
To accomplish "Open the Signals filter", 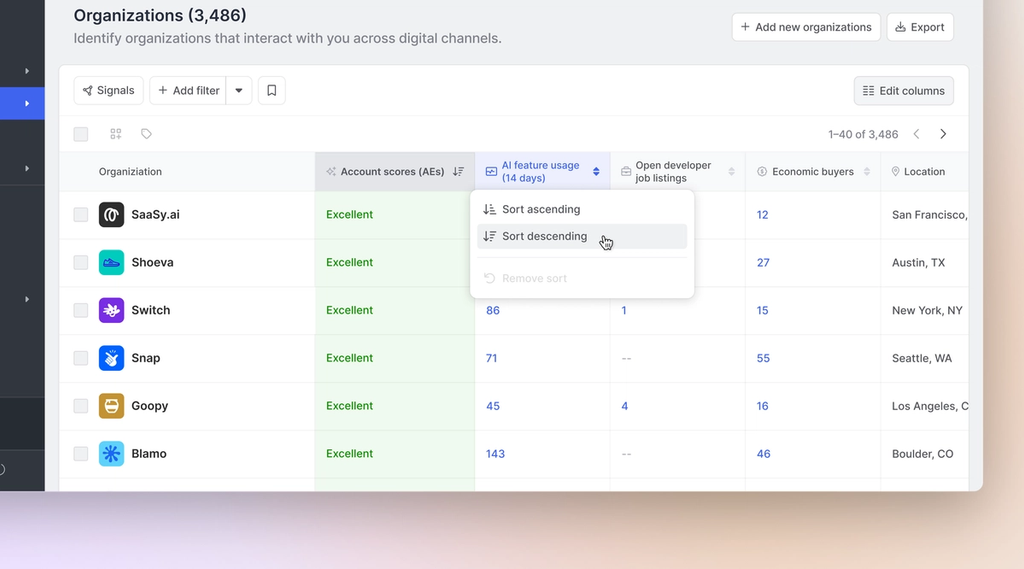I will tap(108, 90).
